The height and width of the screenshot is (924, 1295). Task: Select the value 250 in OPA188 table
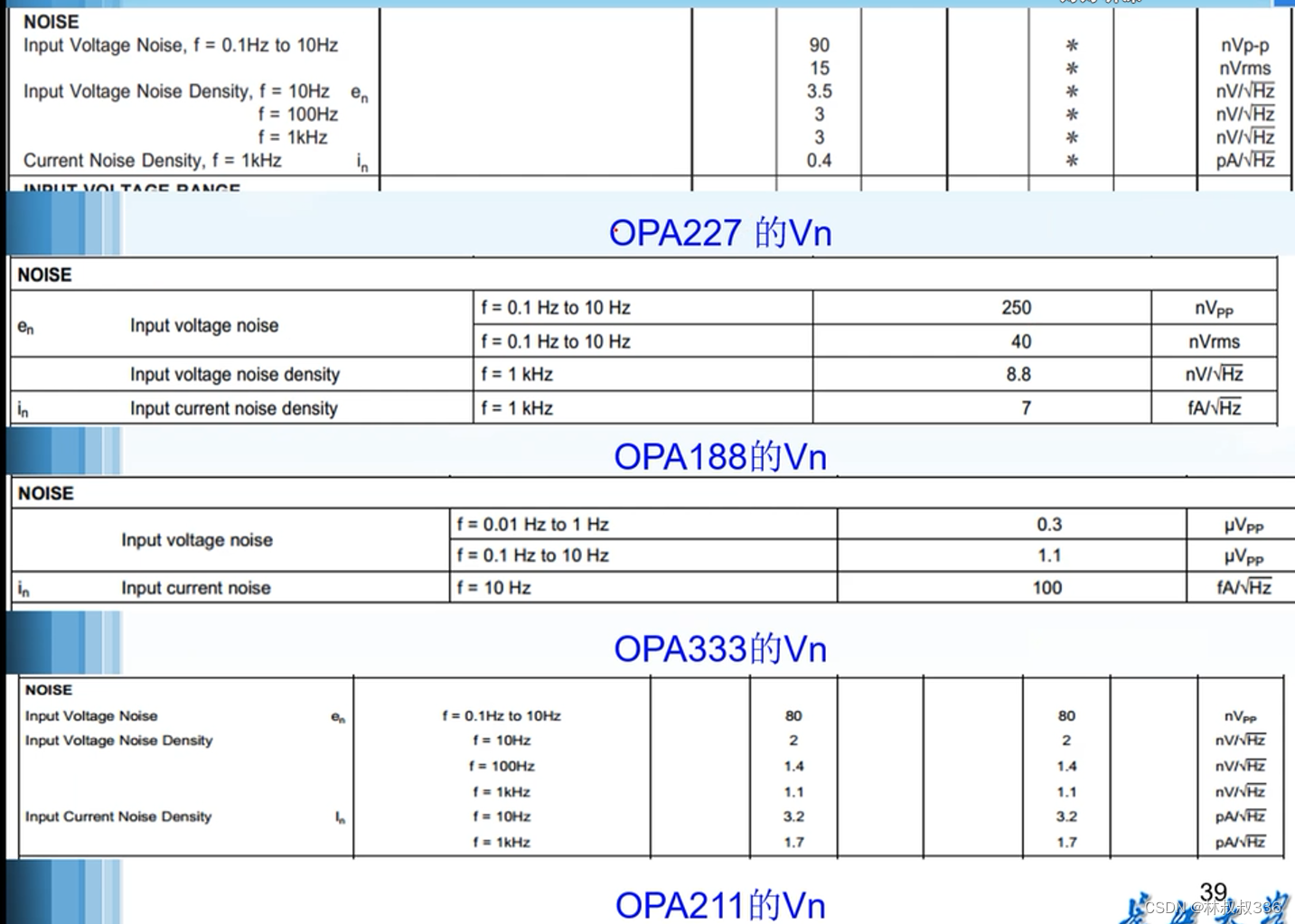click(1017, 308)
